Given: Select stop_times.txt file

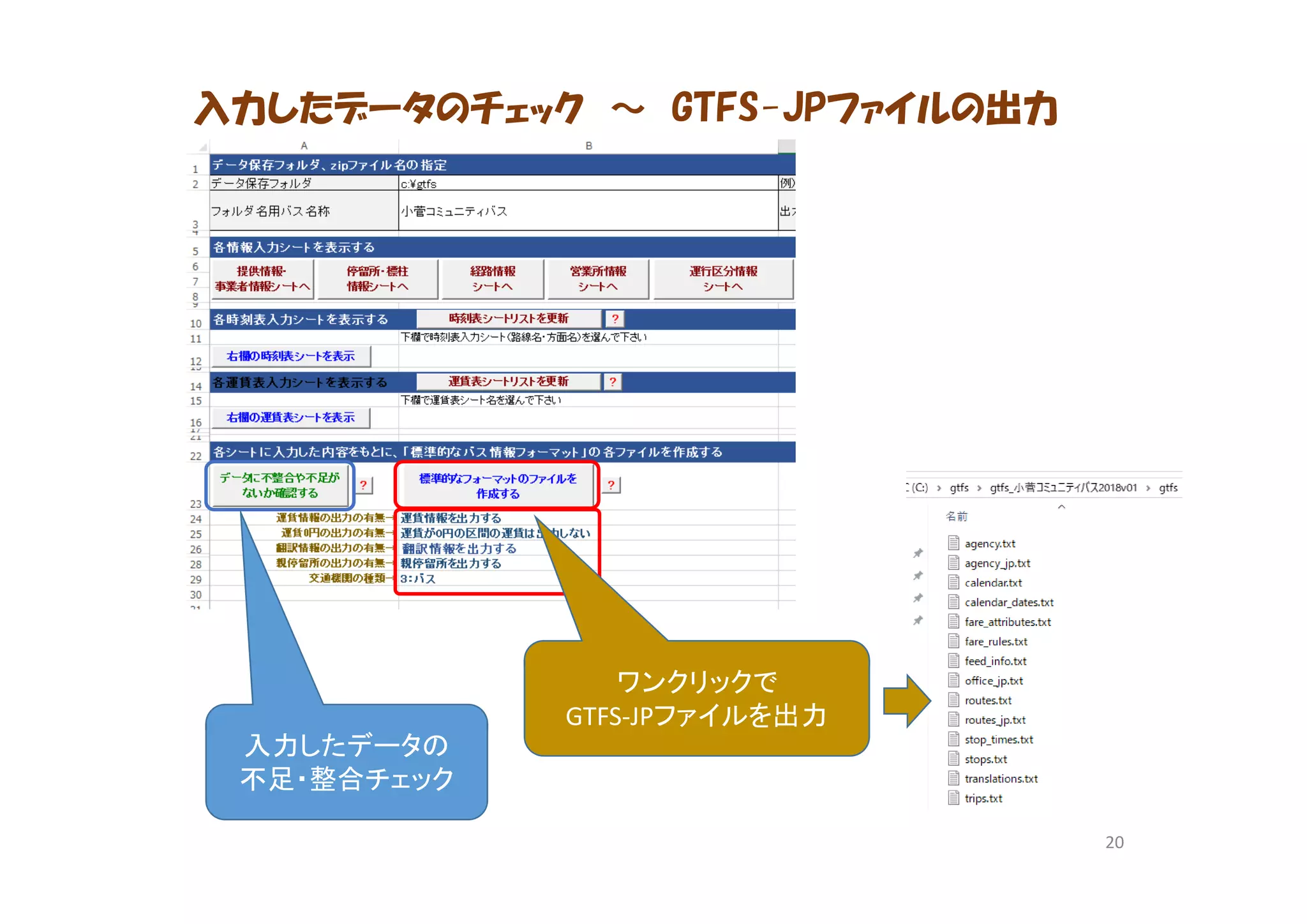Looking at the screenshot, I should 999,740.
